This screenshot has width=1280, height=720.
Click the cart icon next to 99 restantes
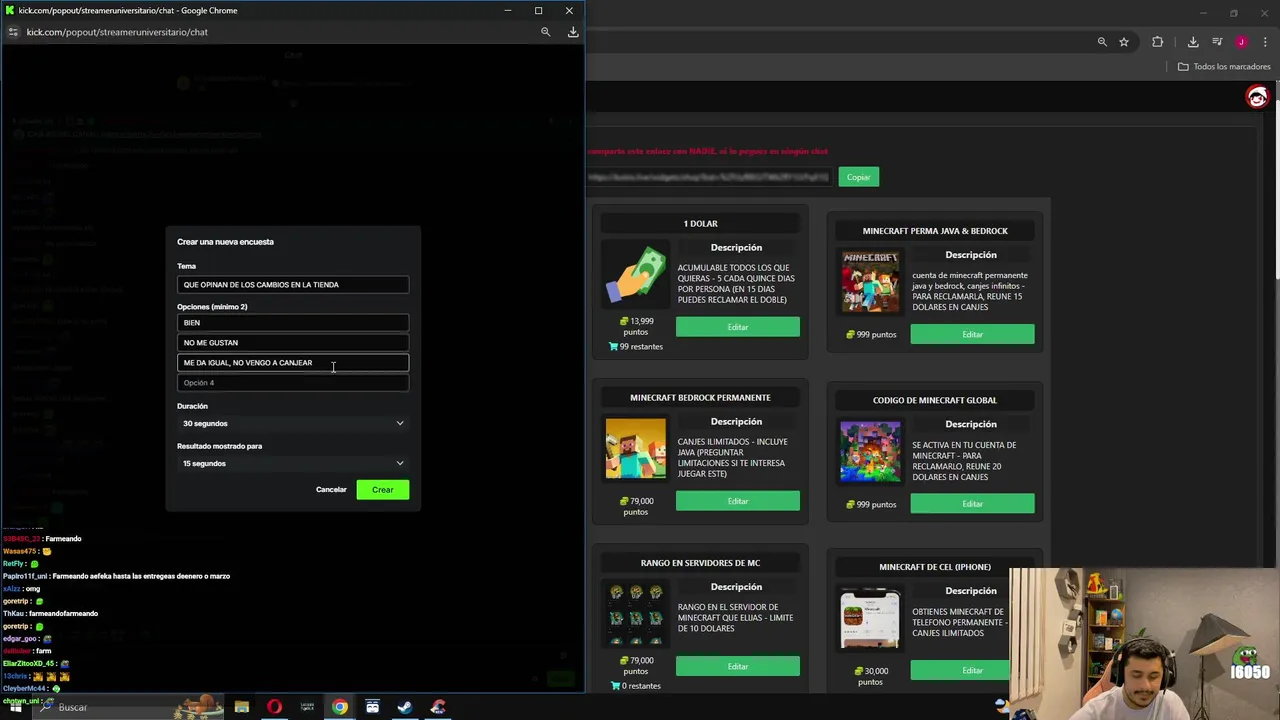click(613, 347)
